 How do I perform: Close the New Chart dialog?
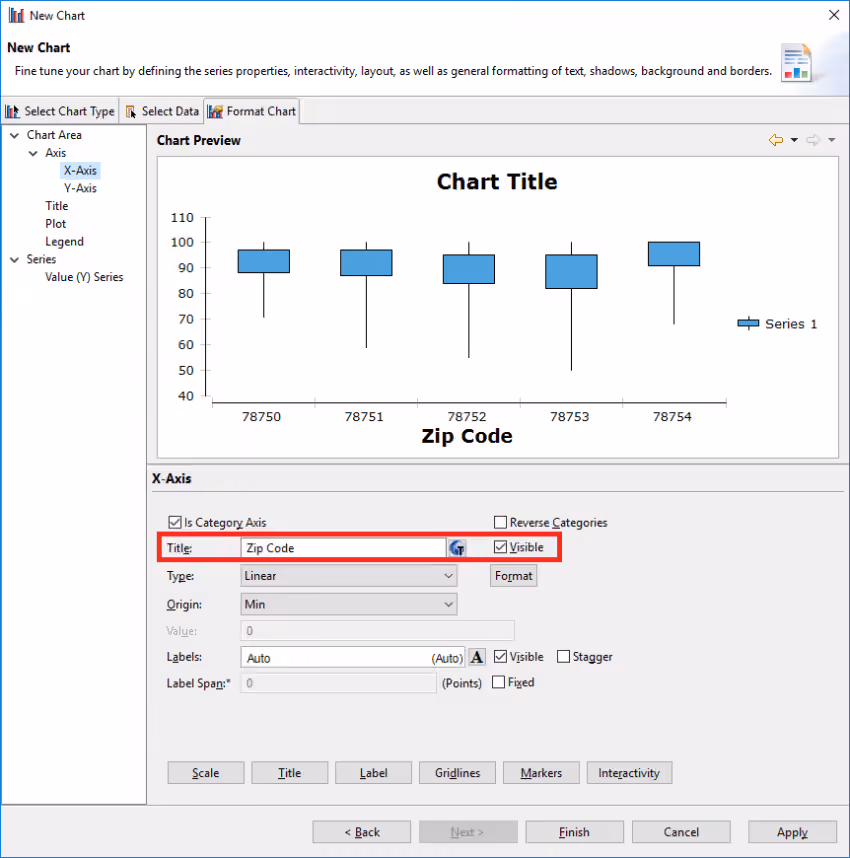tap(834, 15)
